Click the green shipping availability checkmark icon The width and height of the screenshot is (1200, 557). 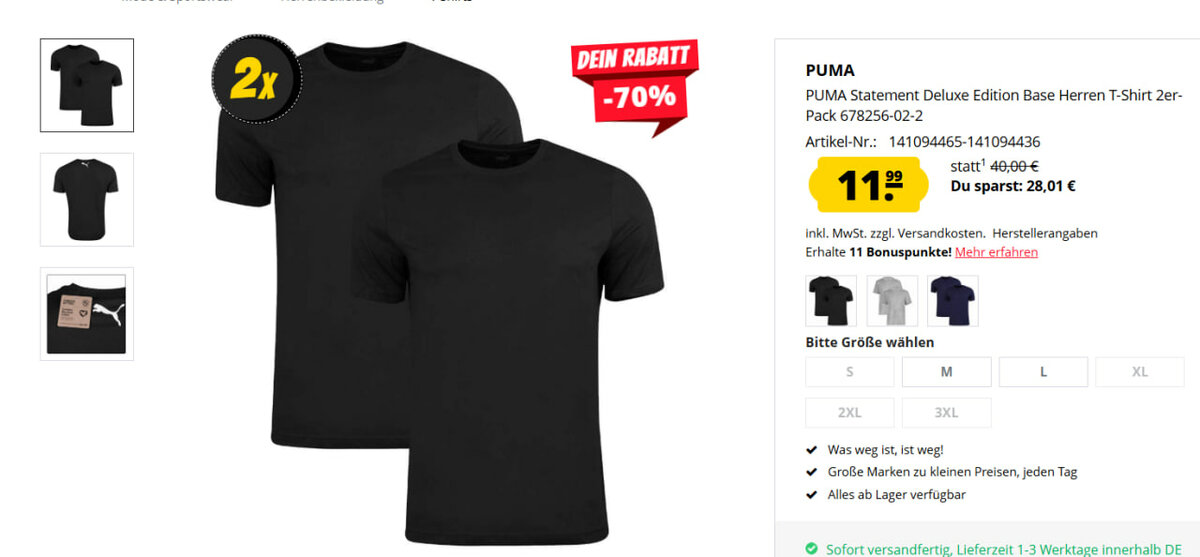812,549
